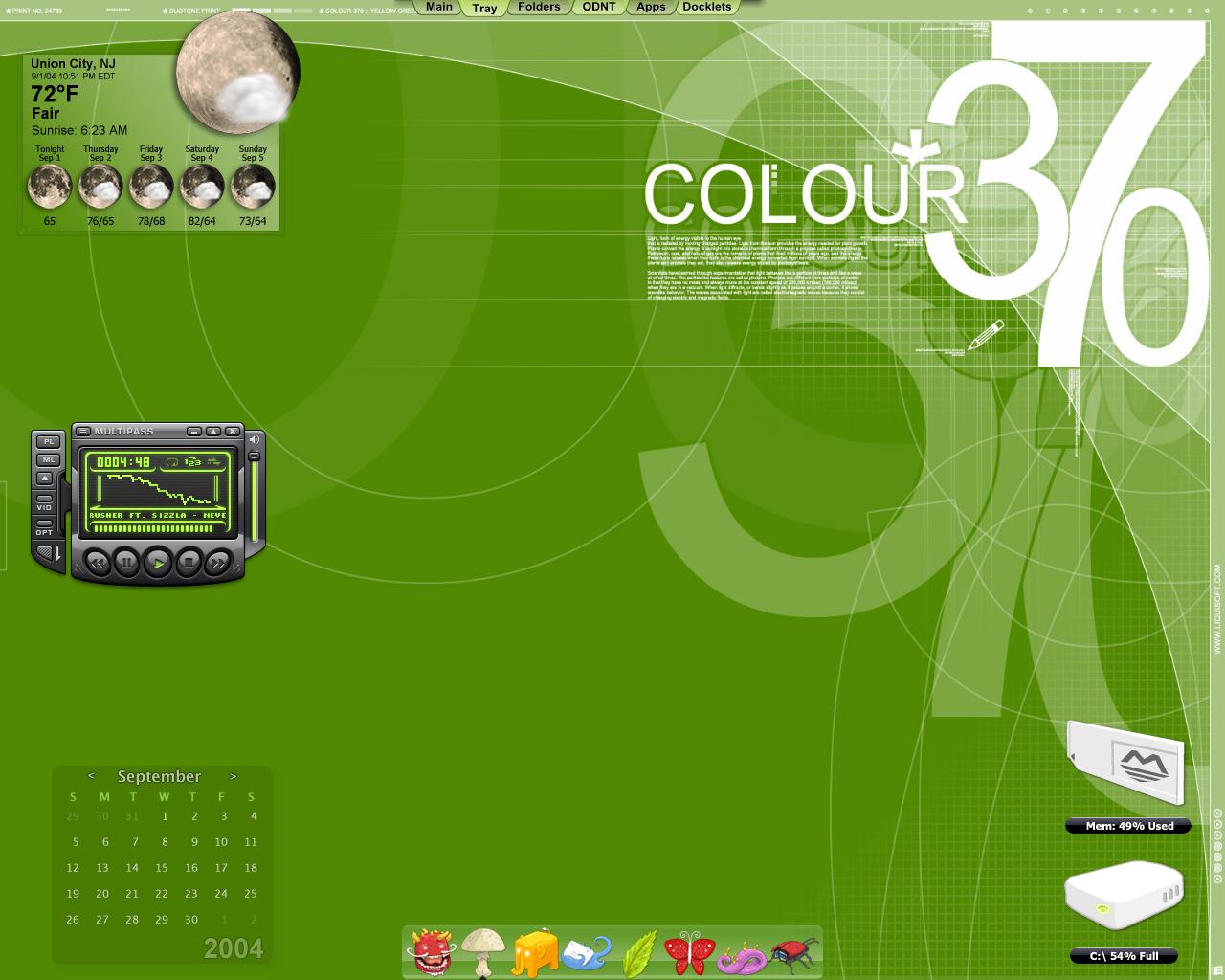This screenshot has width=1225, height=980.
Task: Click the 2004 year label
Action: (x=234, y=948)
